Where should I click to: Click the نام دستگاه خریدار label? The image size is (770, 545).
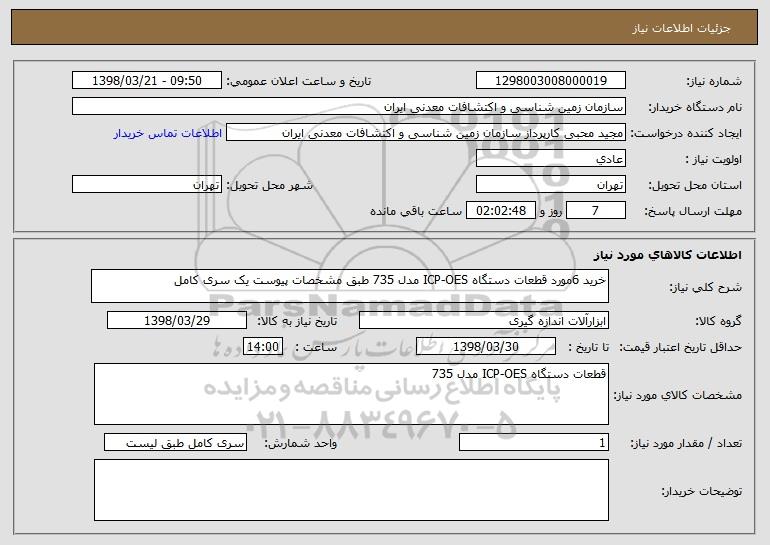tap(695, 108)
